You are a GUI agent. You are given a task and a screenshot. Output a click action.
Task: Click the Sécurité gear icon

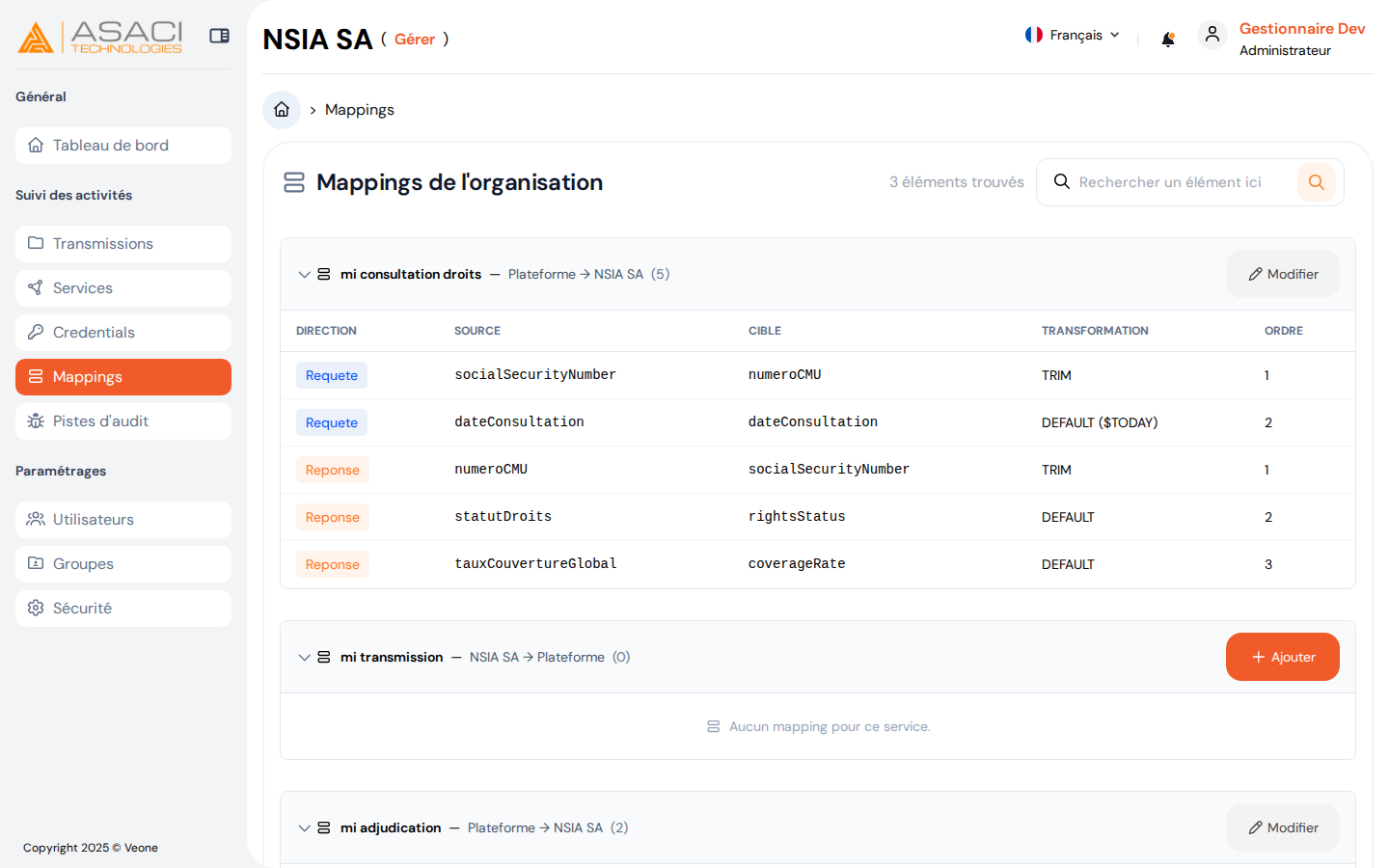tap(36, 608)
